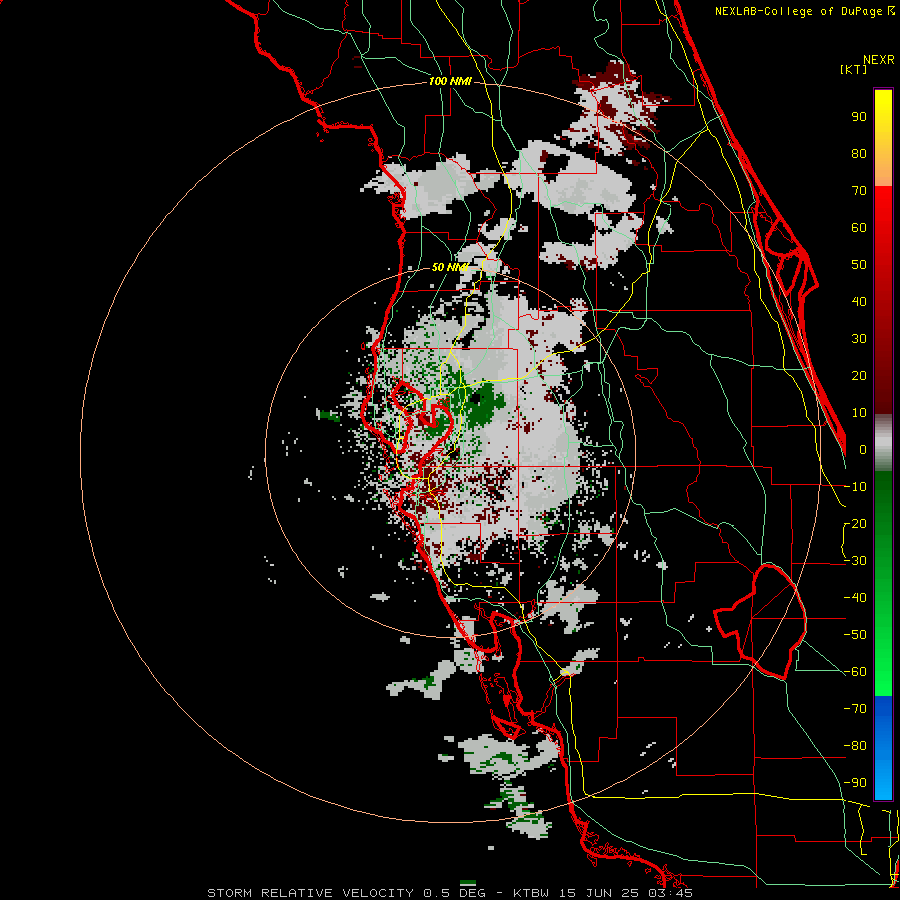Click the positive 10 value on the scale
The height and width of the screenshot is (900, 900).
point(859,413)
